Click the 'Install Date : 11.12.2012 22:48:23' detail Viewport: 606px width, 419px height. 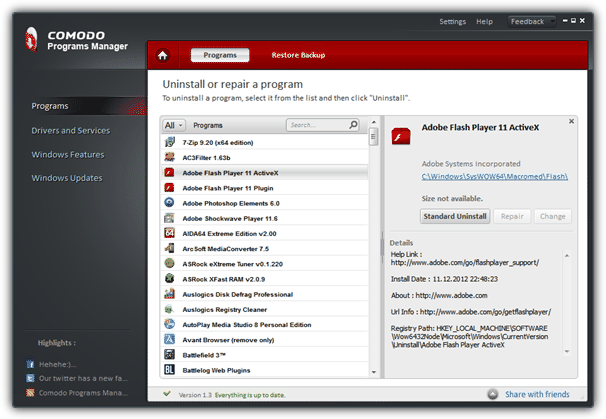click(444, 279)
